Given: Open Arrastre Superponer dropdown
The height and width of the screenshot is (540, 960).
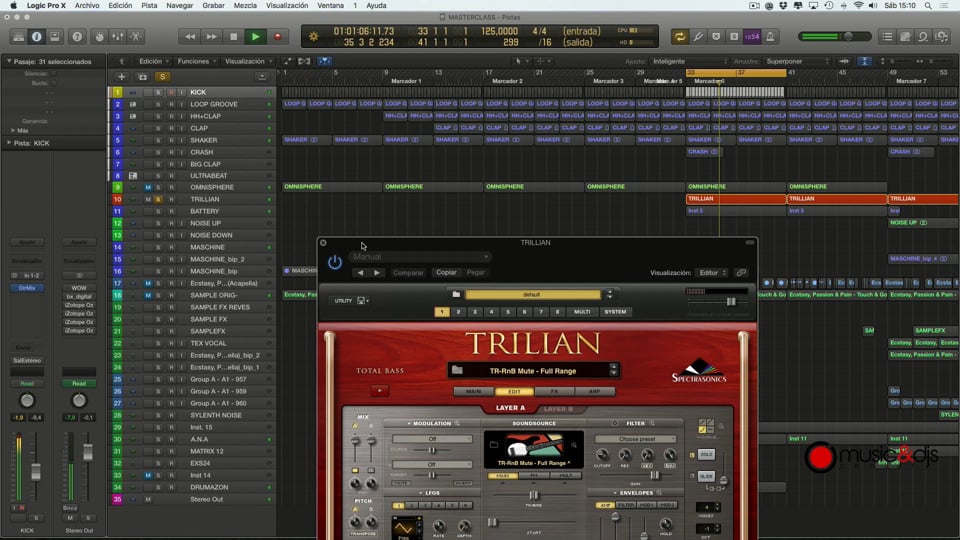Looking at the screenshot, I should (798, 61).
